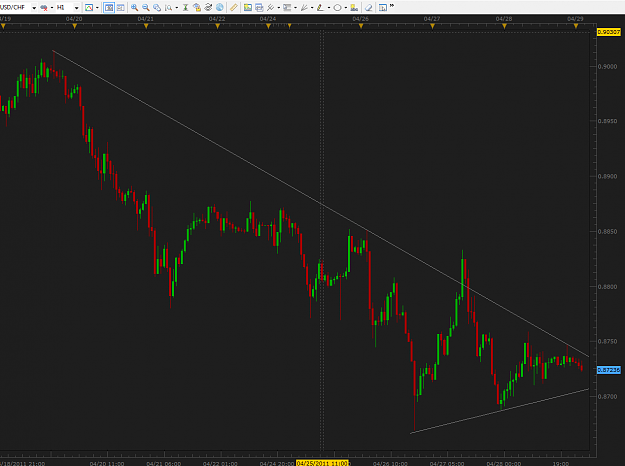Click the 04/22 day marker triangle
The image size is (625, 466).
217,26
